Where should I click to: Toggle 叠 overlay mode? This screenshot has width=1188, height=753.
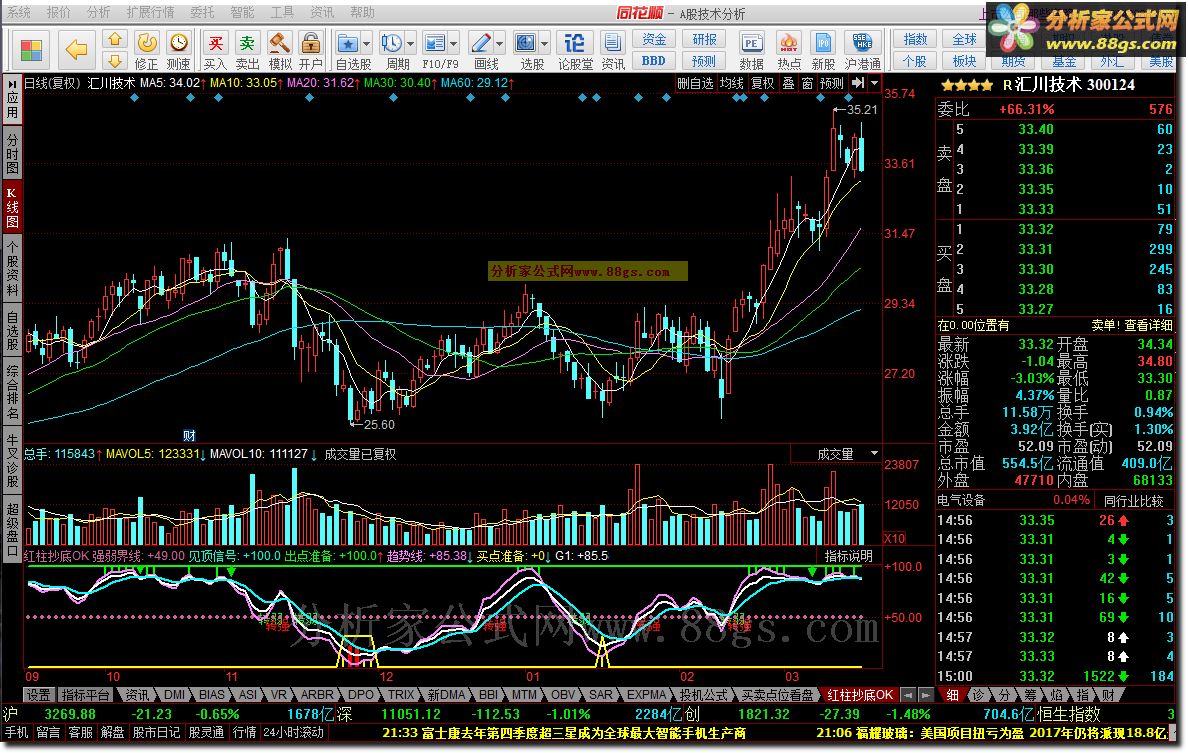[788, 83]
